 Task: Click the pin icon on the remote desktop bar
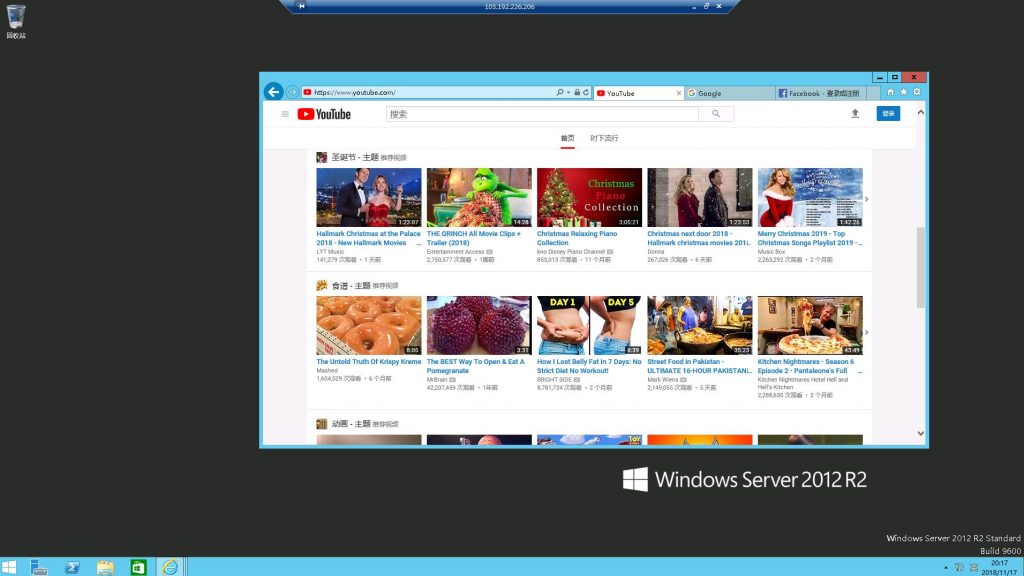click(x=301, y=6)
